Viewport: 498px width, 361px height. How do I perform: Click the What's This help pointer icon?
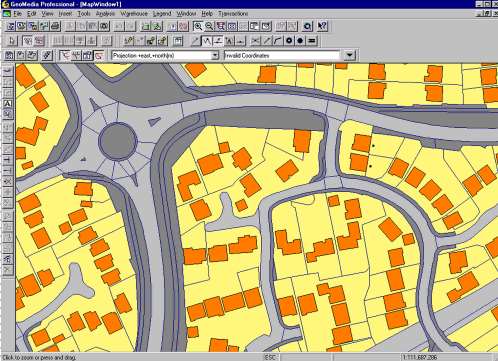(x=322, y=26)
